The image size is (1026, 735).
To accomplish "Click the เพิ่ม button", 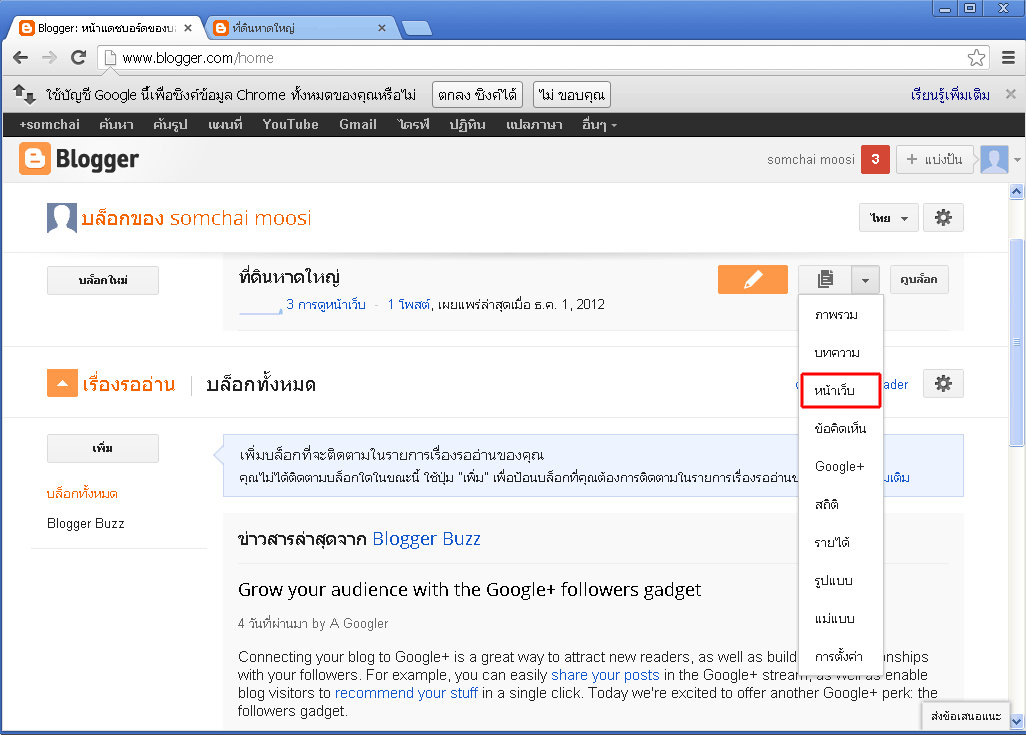I will pyautogui.click(x=103, y=448).
